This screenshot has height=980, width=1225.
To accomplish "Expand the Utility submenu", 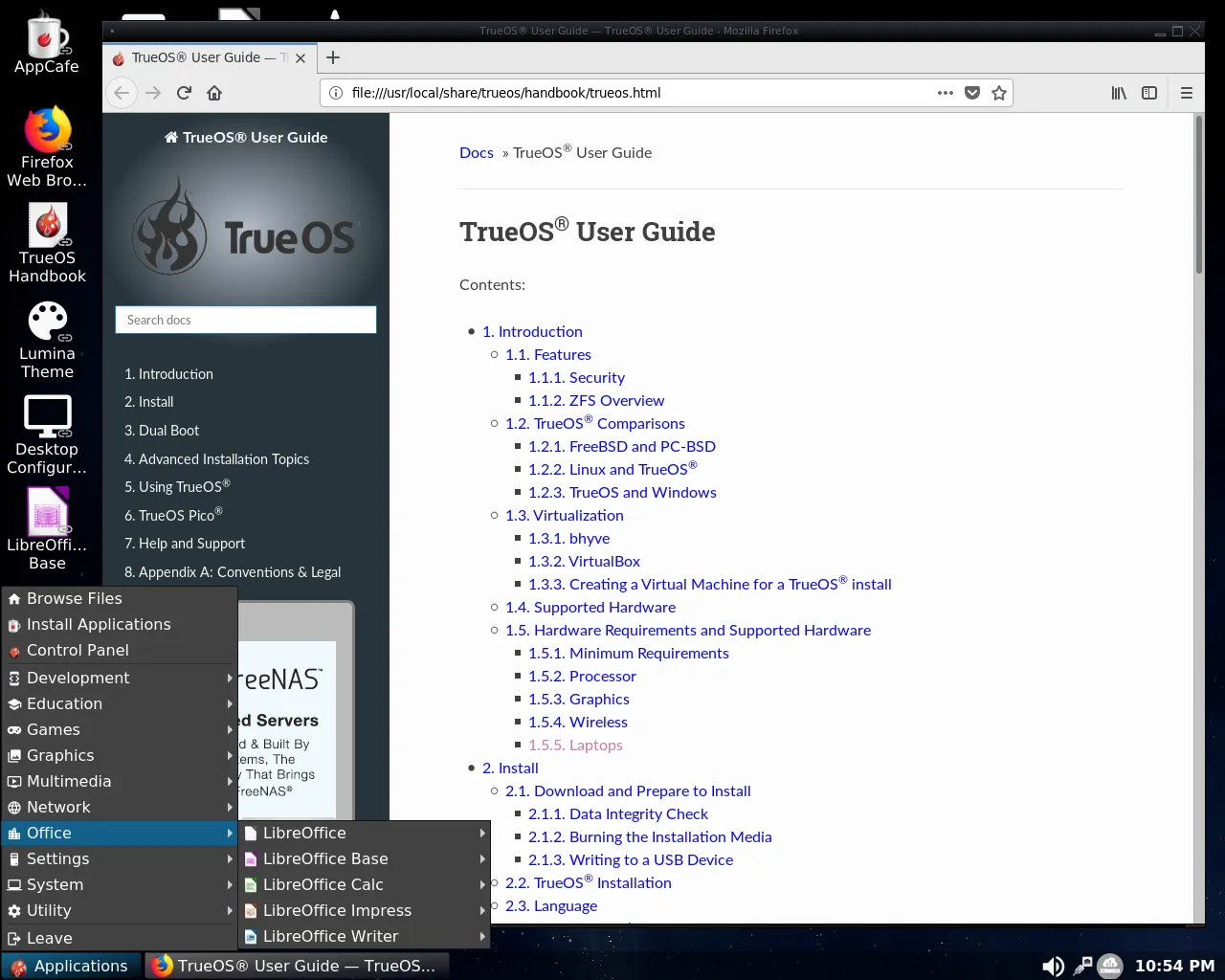I will [120, 910].
